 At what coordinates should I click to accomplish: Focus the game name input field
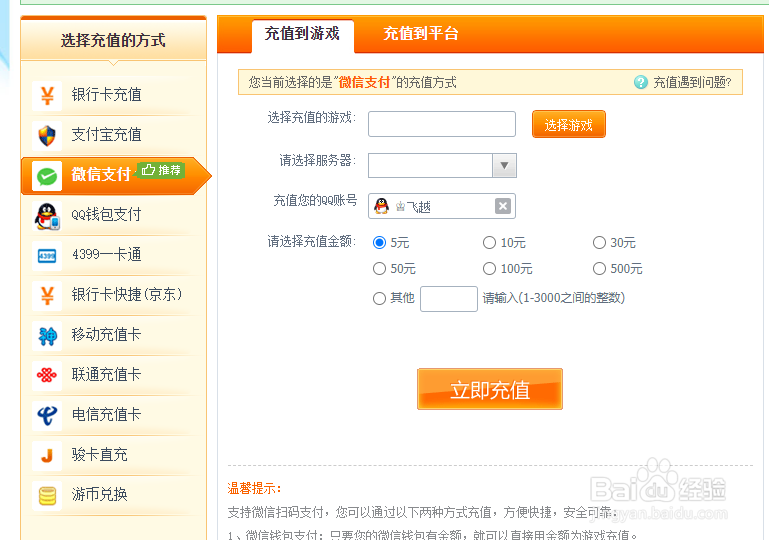pyautogui.click(x=442, y=124)
